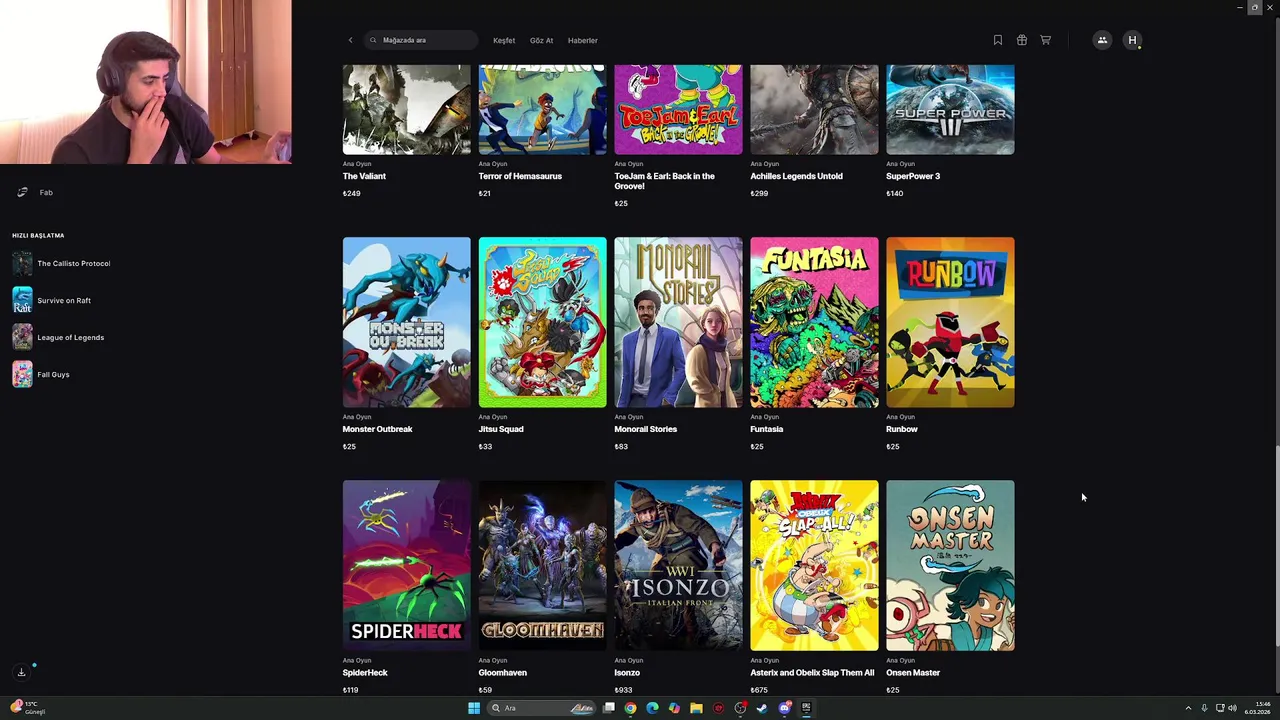Click the Terror of Hemasaurus title text

coord(520,176)
